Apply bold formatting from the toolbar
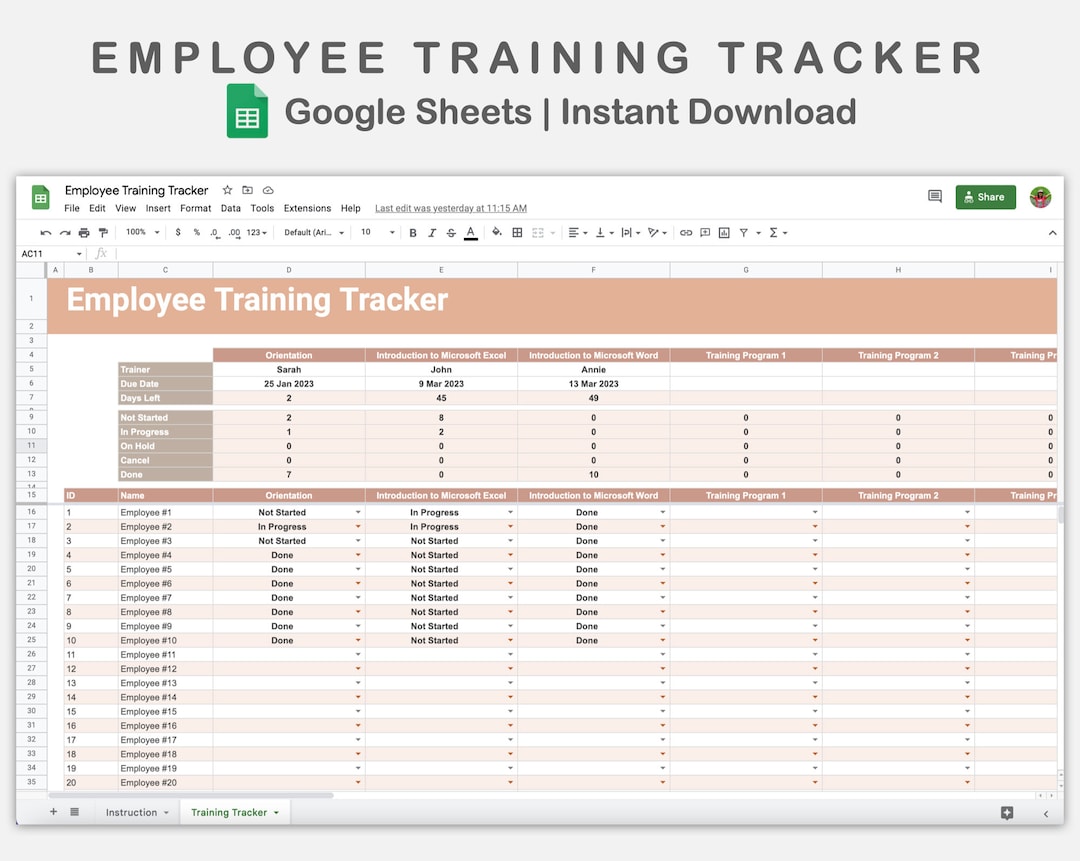The width and height of the screenshot is (1080, 861). [x=412, y=232]
